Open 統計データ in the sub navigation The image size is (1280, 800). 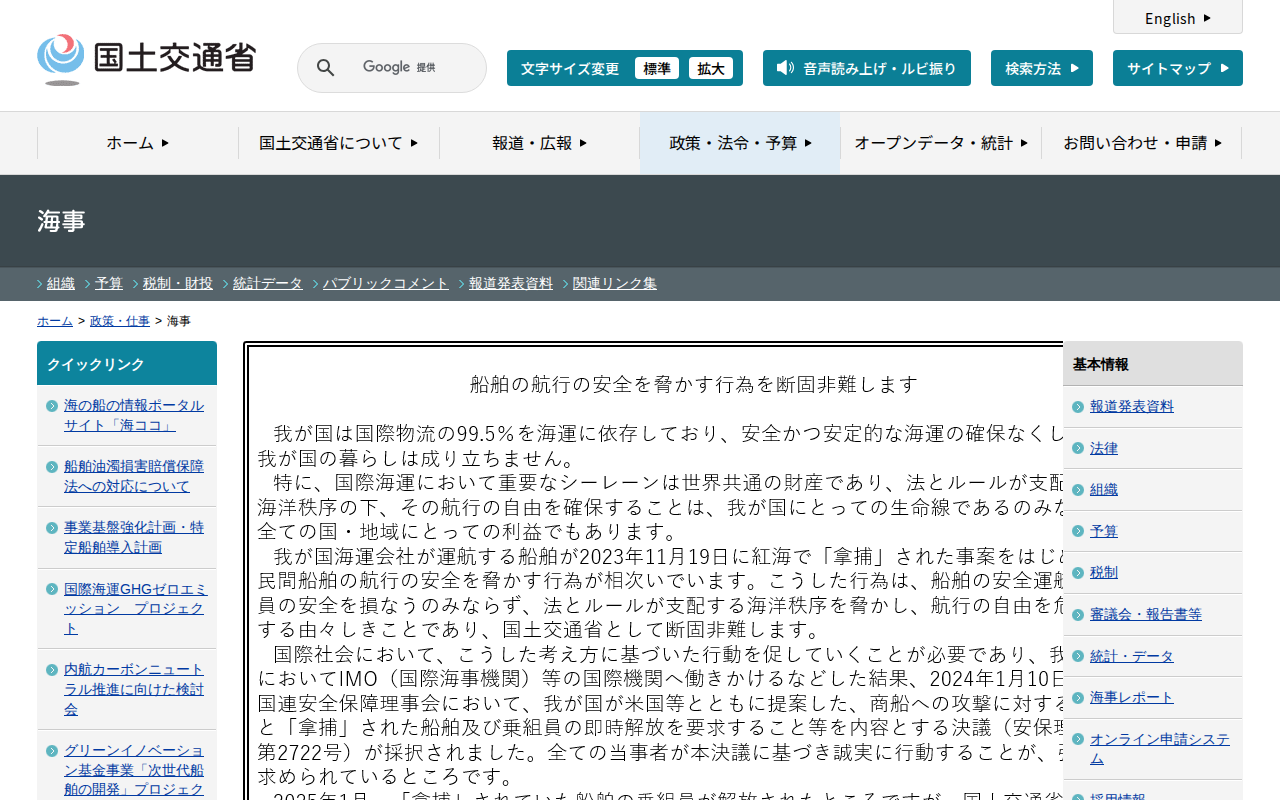(x=268, y=284)
